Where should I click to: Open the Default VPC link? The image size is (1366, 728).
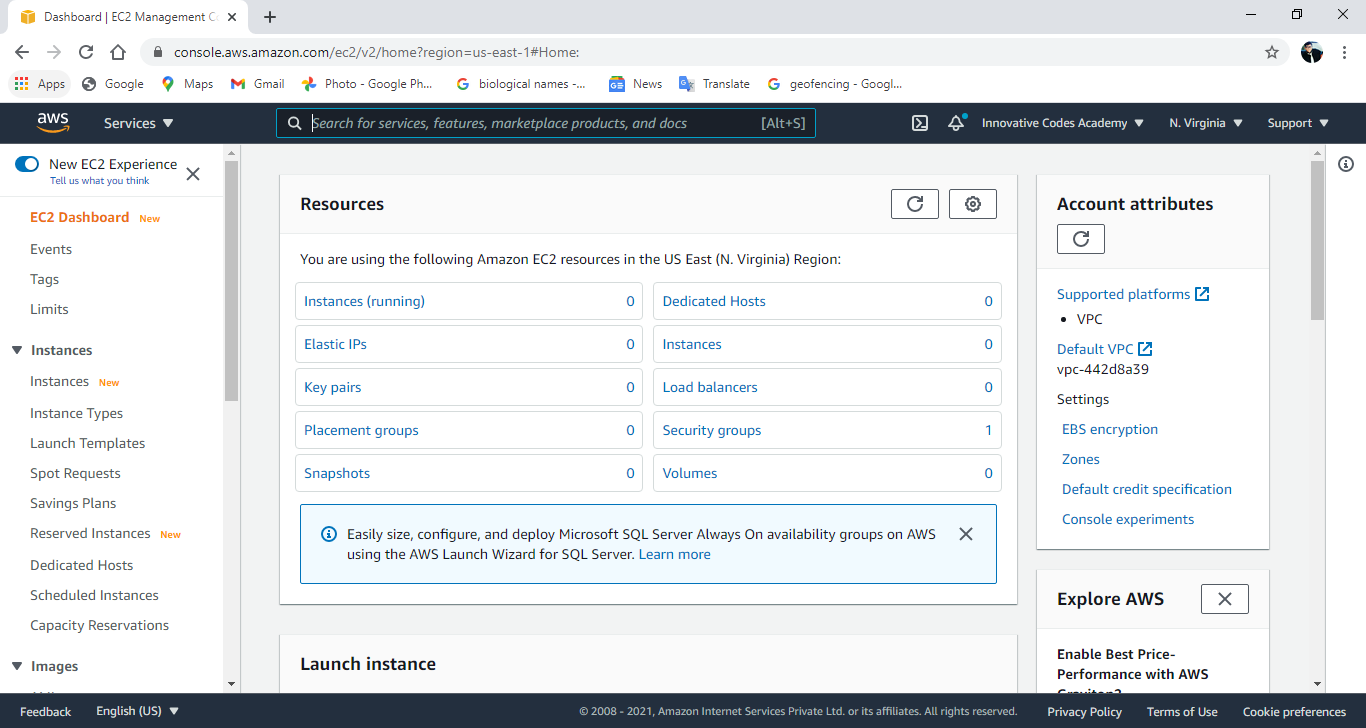[1096, 348]
